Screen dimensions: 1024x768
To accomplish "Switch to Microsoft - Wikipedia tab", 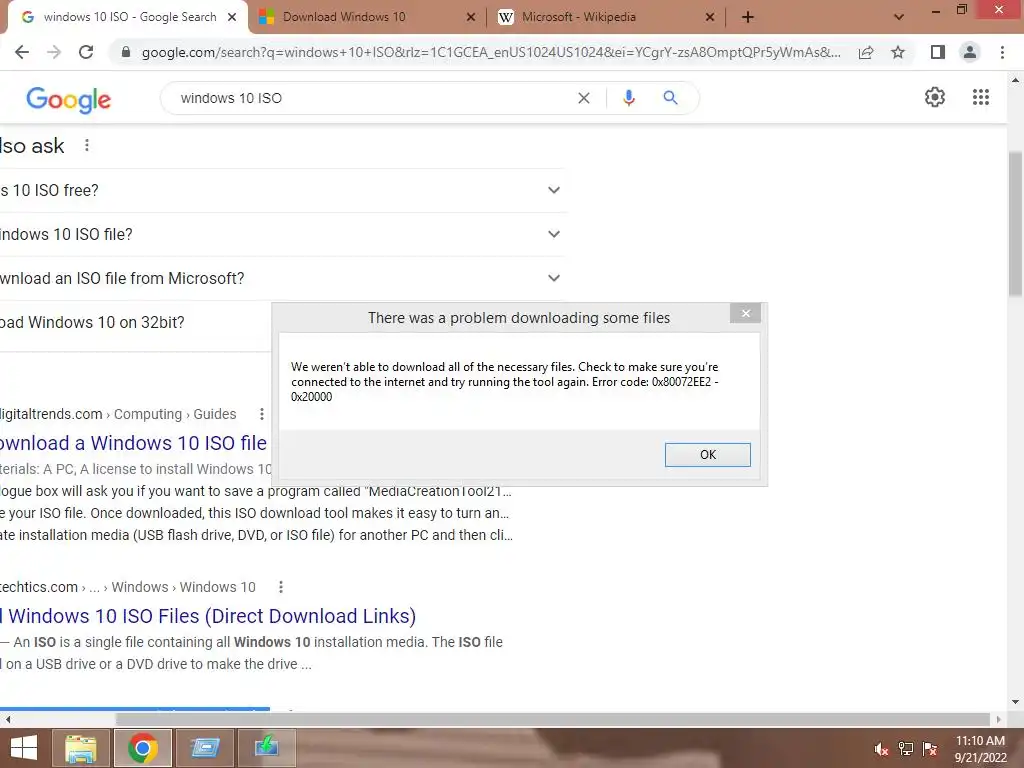I will tap(579, 17).
